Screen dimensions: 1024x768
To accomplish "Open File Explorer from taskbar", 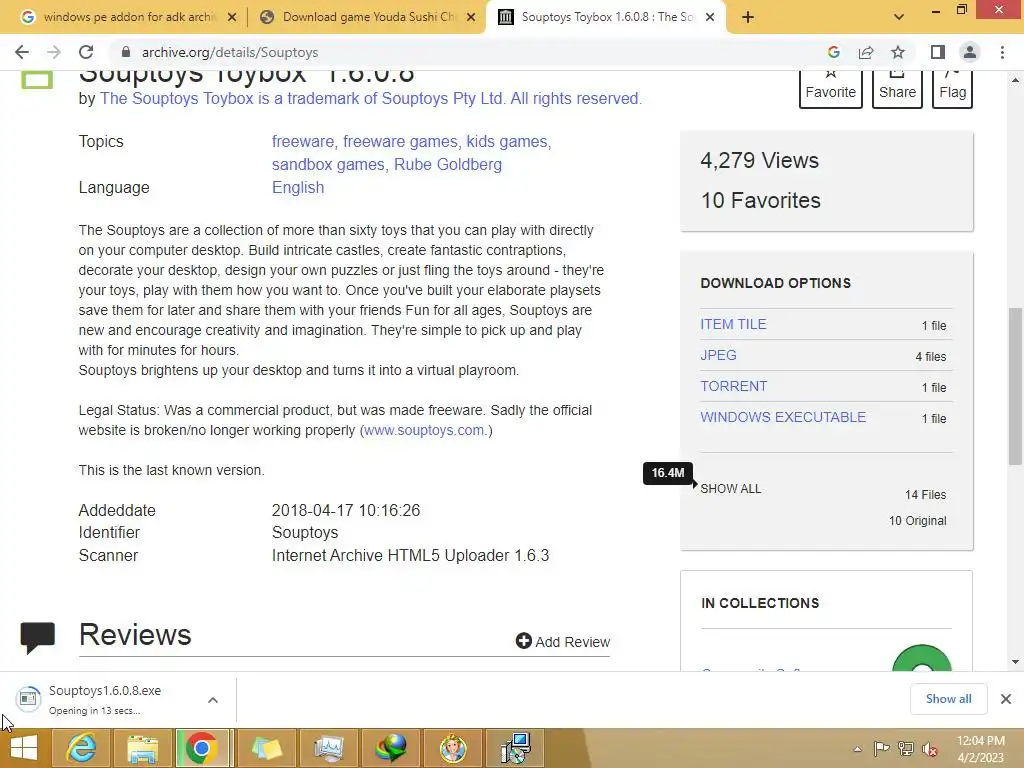I will point(142,748).
